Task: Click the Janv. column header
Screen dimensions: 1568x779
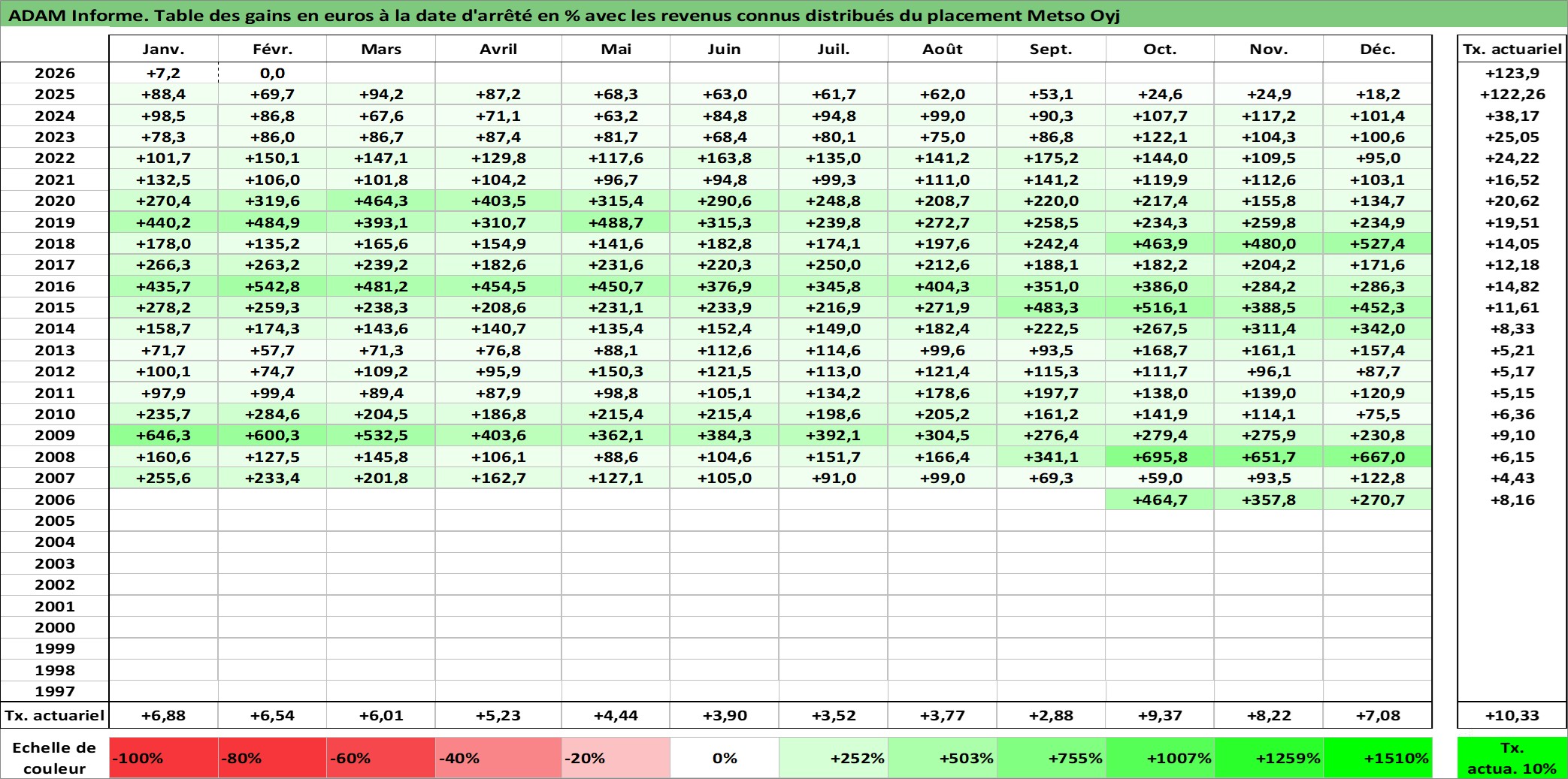Action: 164,49
